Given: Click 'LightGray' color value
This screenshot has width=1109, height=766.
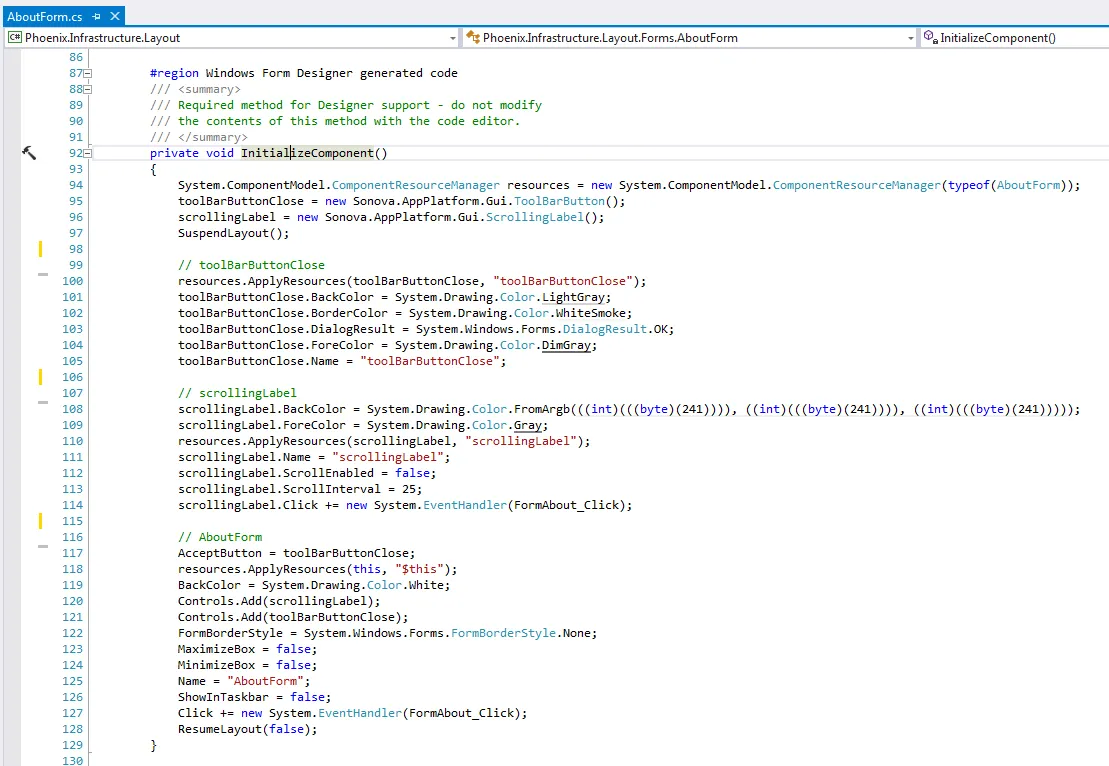Looking at the screenshot, I should [x=573, y=297].
